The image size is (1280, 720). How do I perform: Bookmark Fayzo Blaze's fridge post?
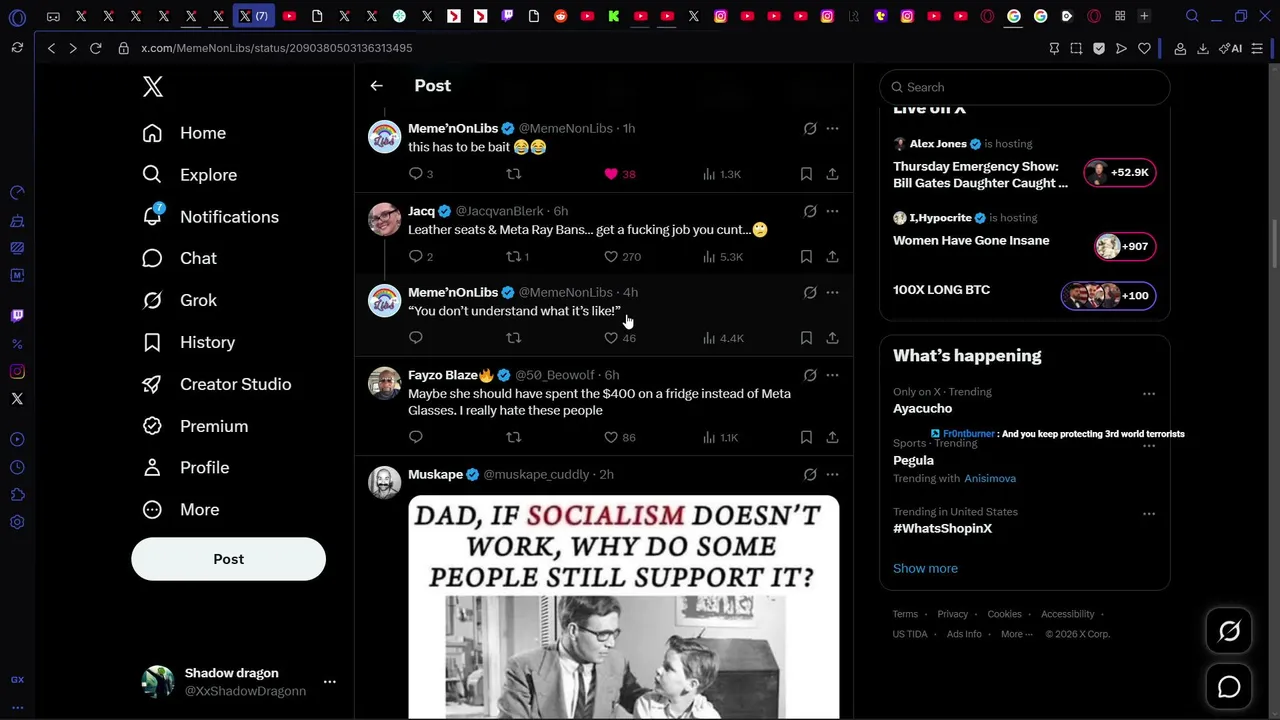click(x=806, y=437)
